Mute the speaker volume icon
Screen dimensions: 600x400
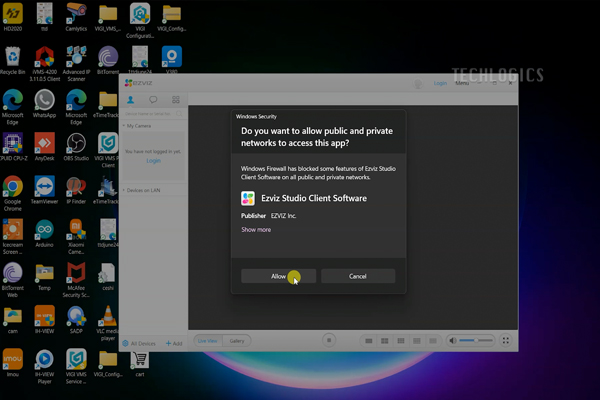click(453, 341)
